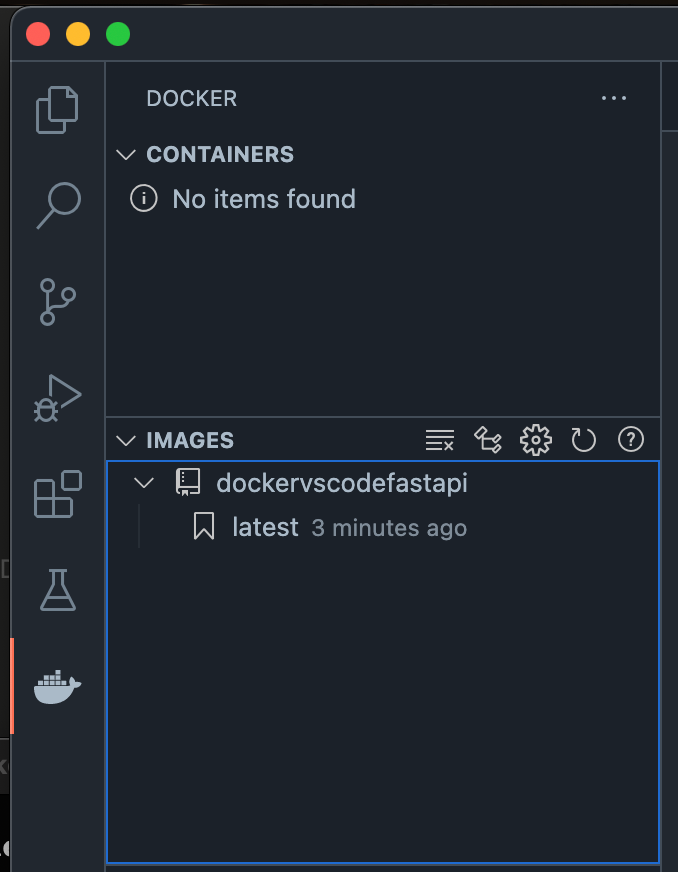The image size is (678, 872).
Task: Show the Extensions view
Action: (x=57, y=493)
